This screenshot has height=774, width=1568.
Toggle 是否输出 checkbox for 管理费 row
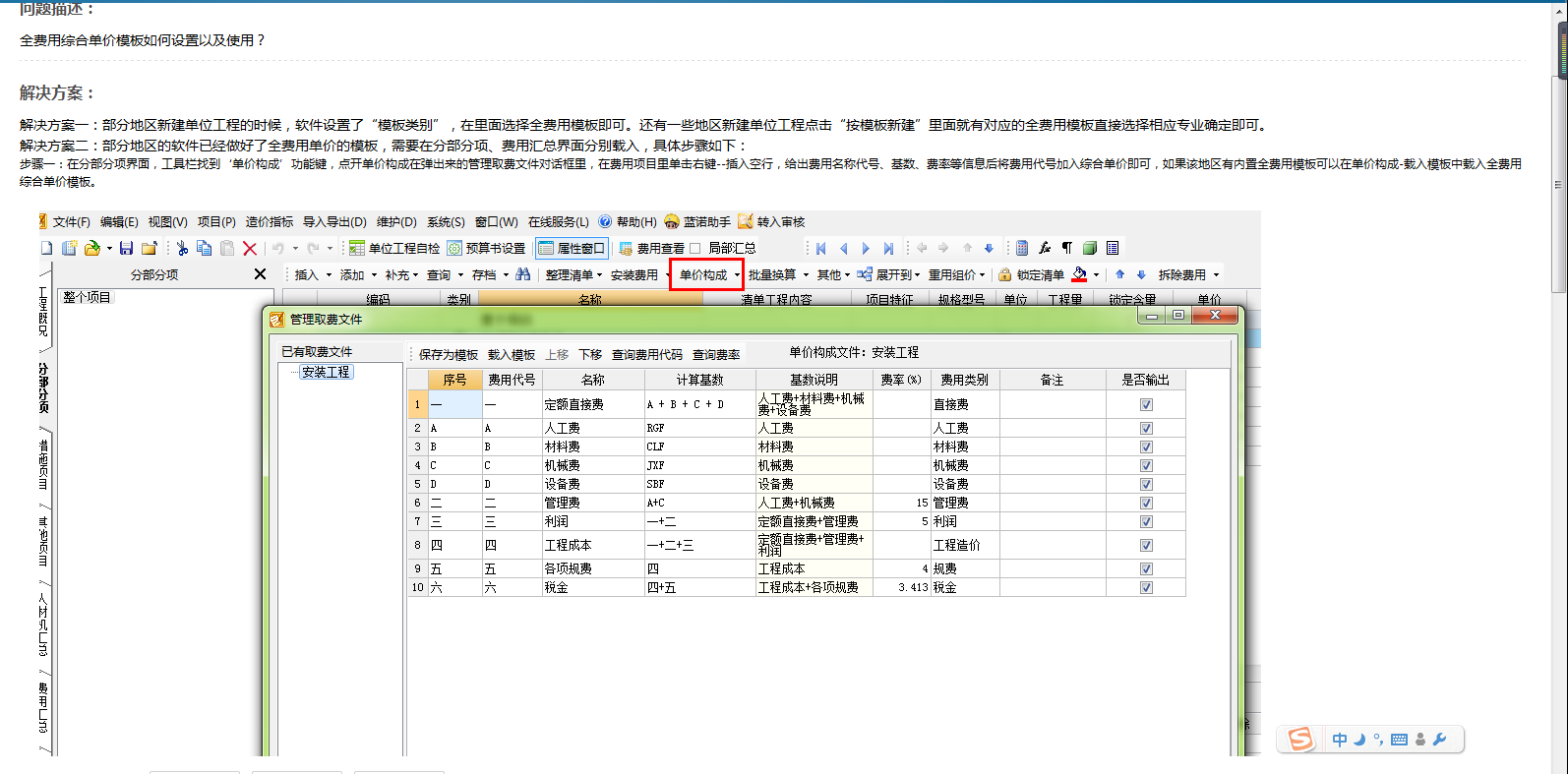coord(1146,503)
